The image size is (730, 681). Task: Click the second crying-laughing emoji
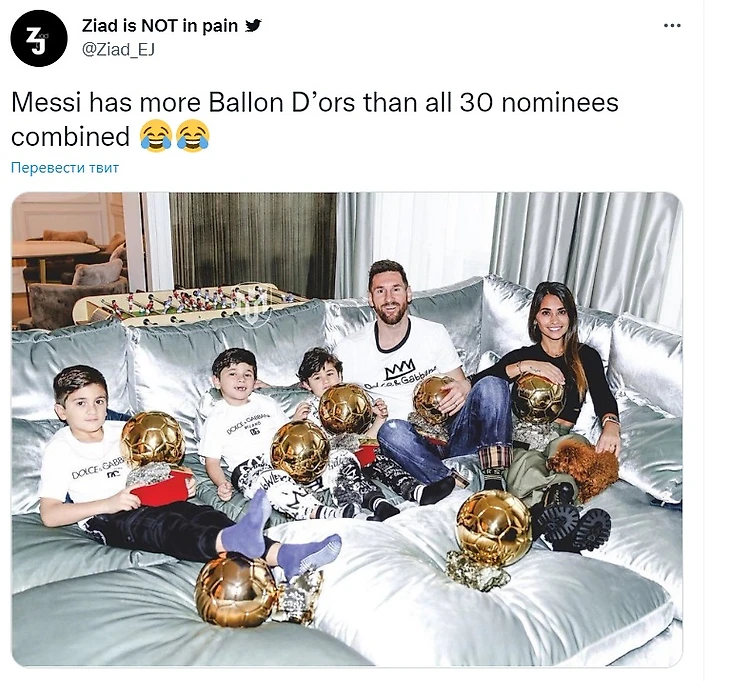tap(193, 136)
